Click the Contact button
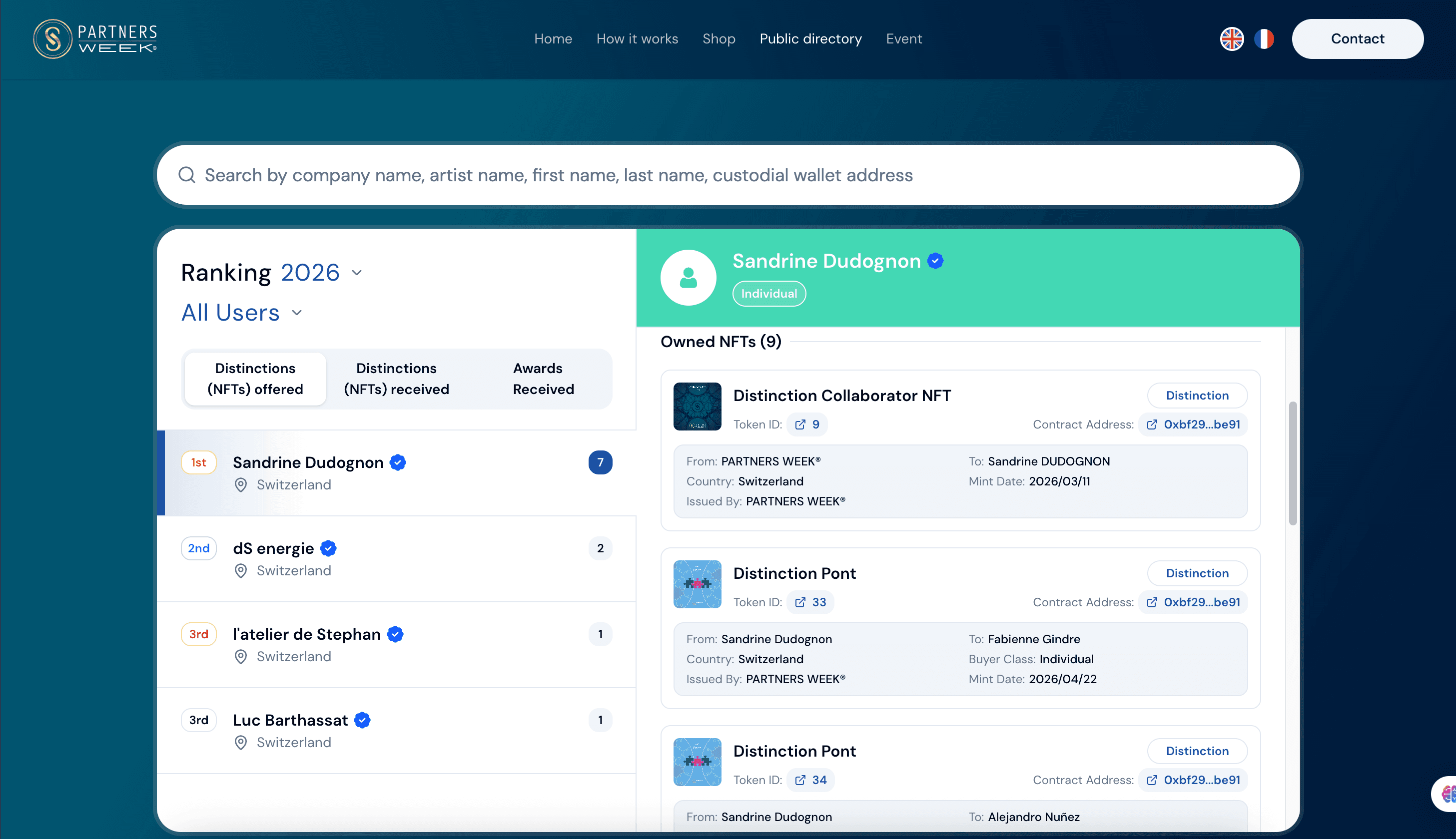Image resolution: width=1456 pixels, height=839 pixels. (x=1357, y=38)
